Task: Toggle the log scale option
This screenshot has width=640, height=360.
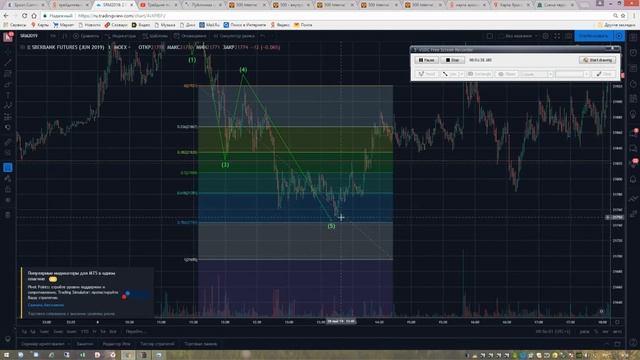Action: (x=605, y=332)
